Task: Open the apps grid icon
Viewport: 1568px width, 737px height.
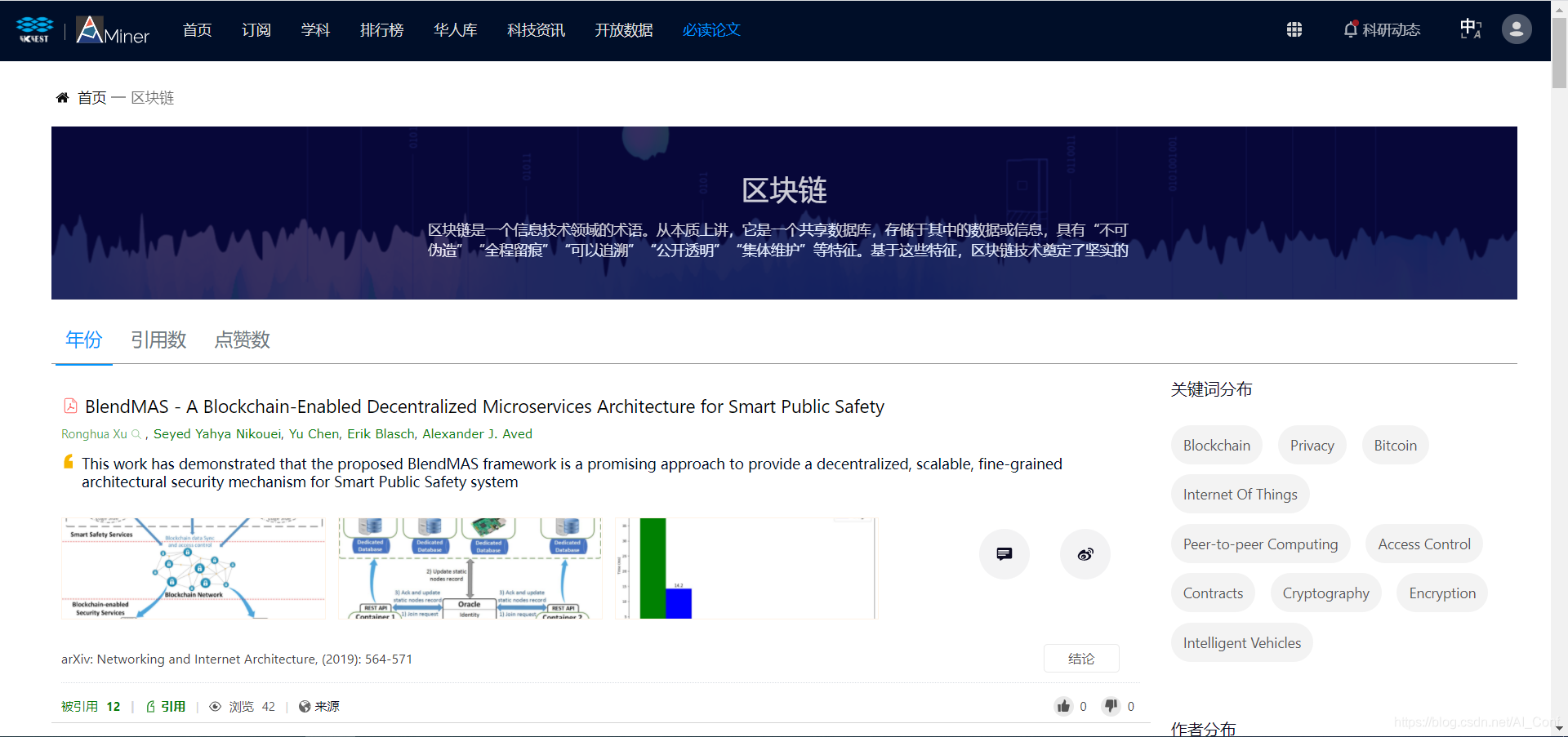Action: 1294,29
